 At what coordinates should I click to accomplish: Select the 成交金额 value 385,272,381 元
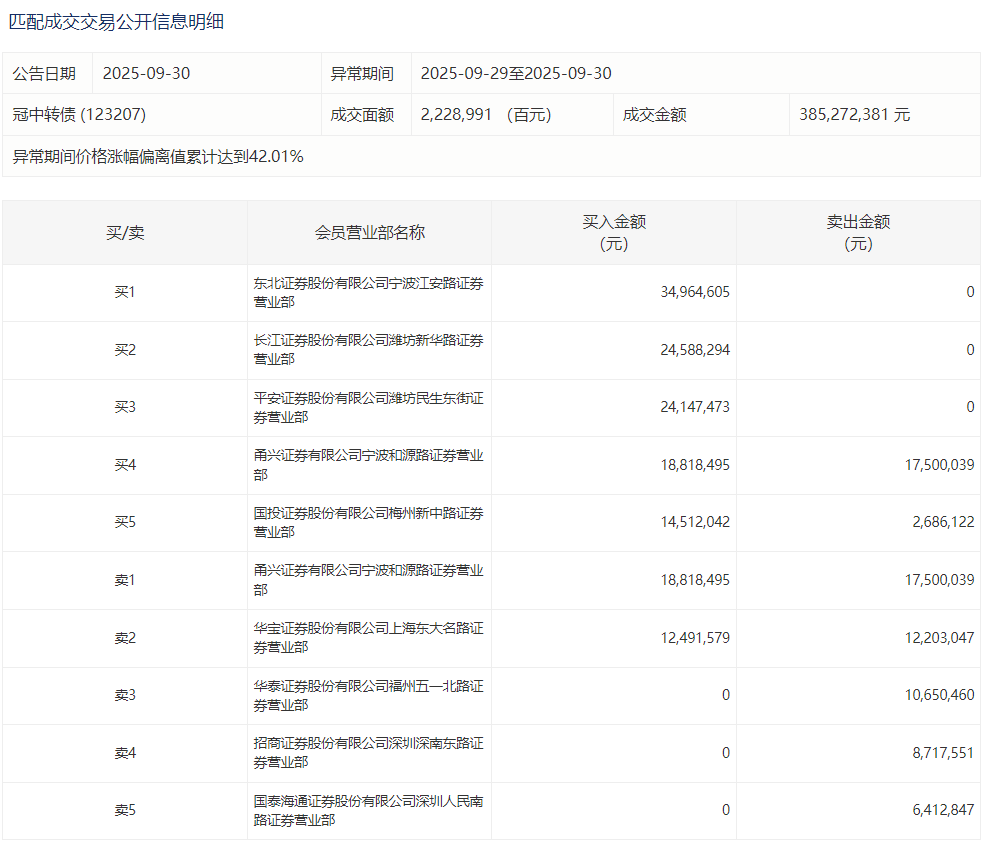click(854, 114)
